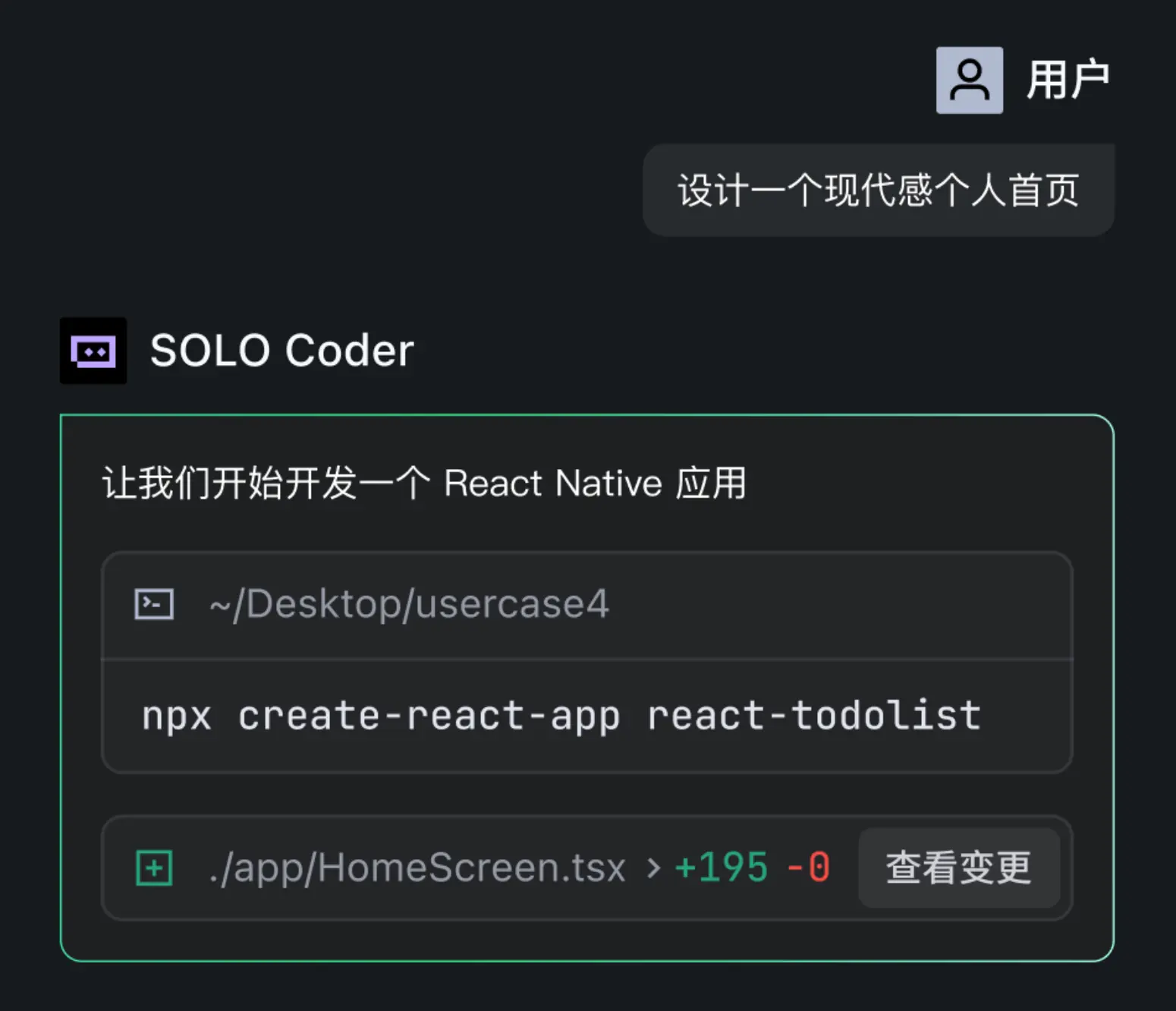1176x1011 pixels.
Task: Click the 让我们开始开发一个 React Native 应用 text
Action: coord(424,483)
